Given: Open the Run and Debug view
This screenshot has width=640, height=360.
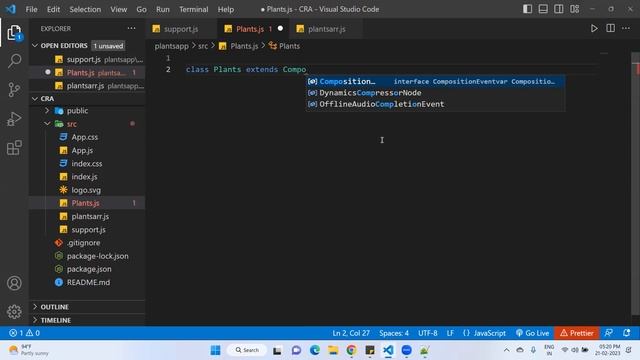Looking at the screenshot, I should coord(14,119).
